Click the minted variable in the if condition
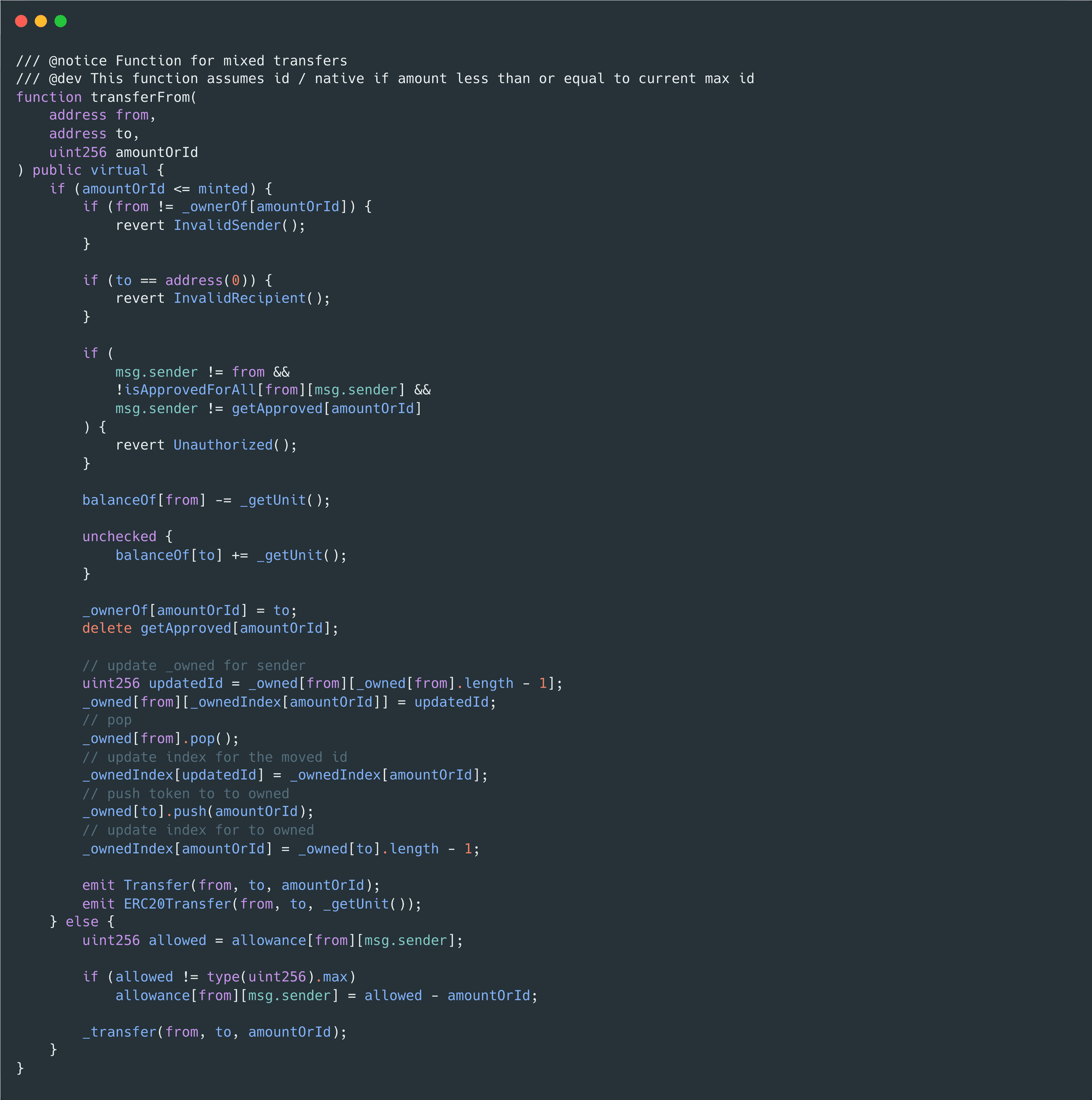Image resolution: width=1092 pixels, height=1100 pixels. [x=223, y=189]
